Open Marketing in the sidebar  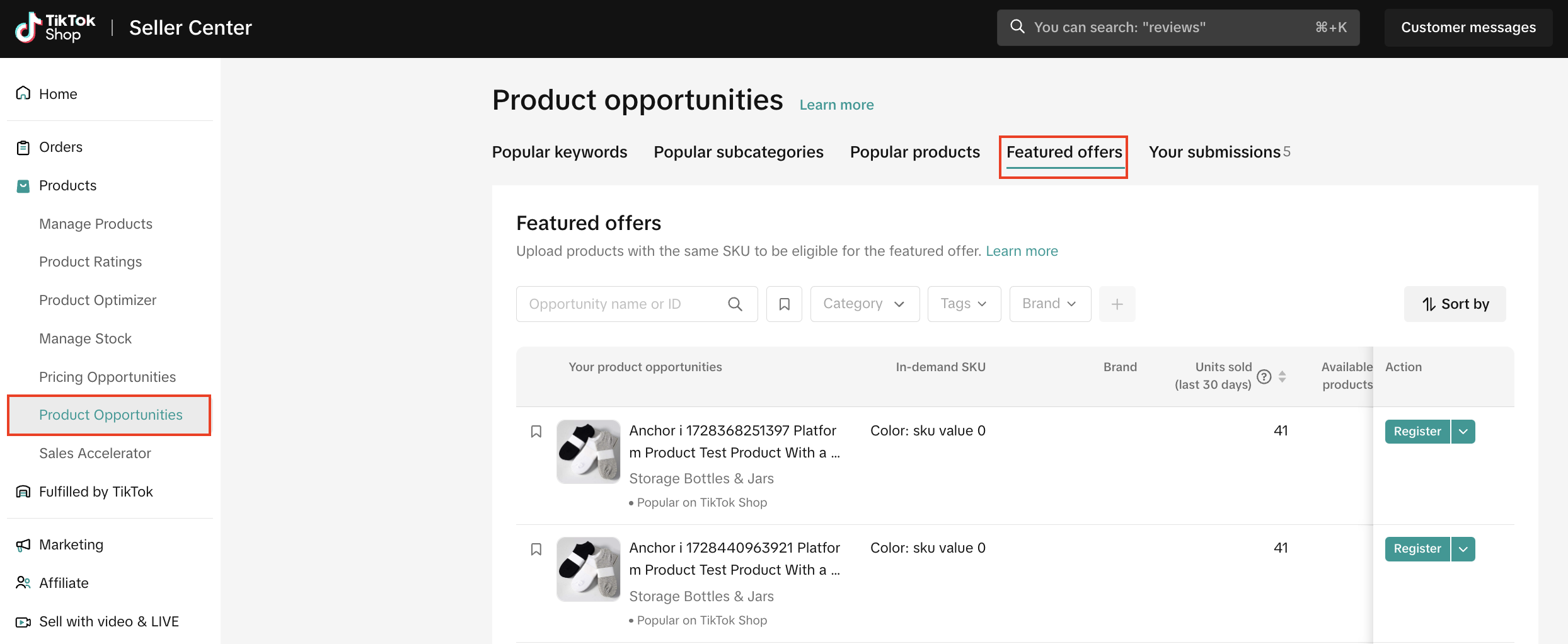click(x=71, y=545)
